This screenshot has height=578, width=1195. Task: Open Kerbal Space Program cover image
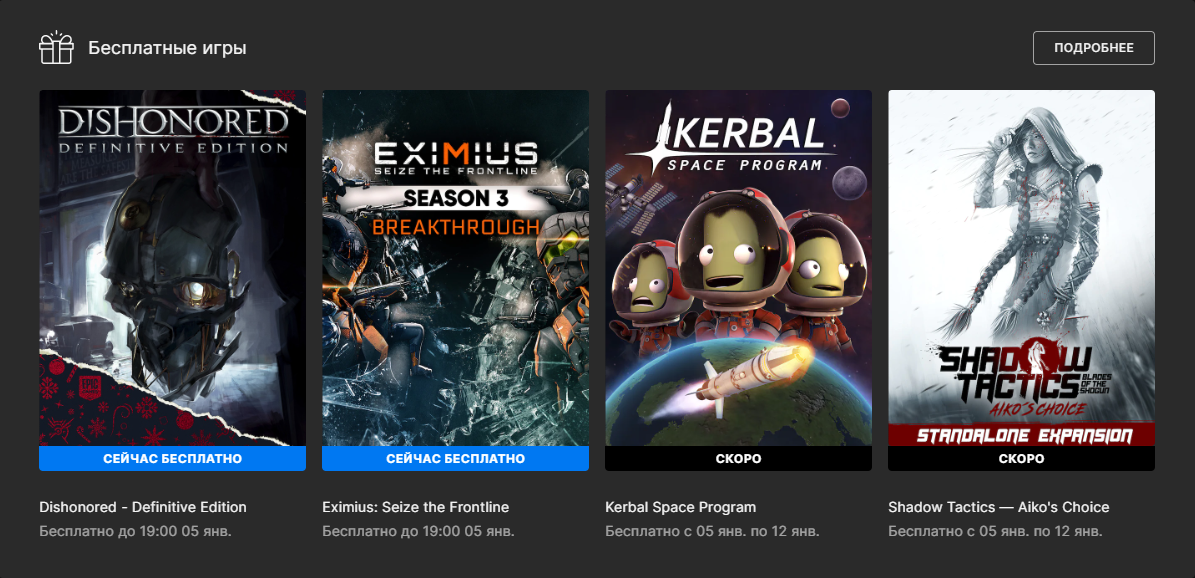[738, 268]
